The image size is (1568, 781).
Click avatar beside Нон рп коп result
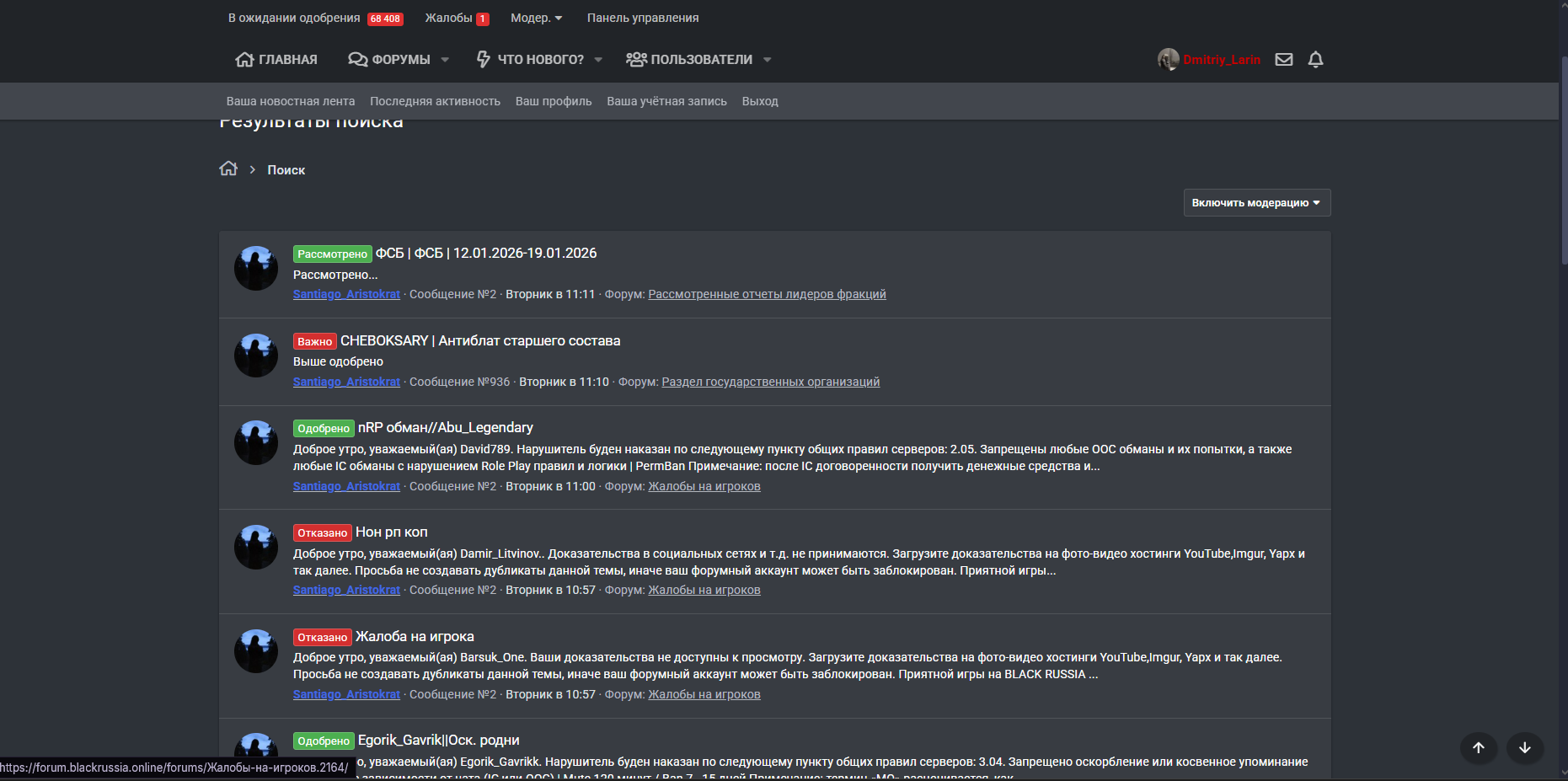pyautogui.click(x=256, y=547)
